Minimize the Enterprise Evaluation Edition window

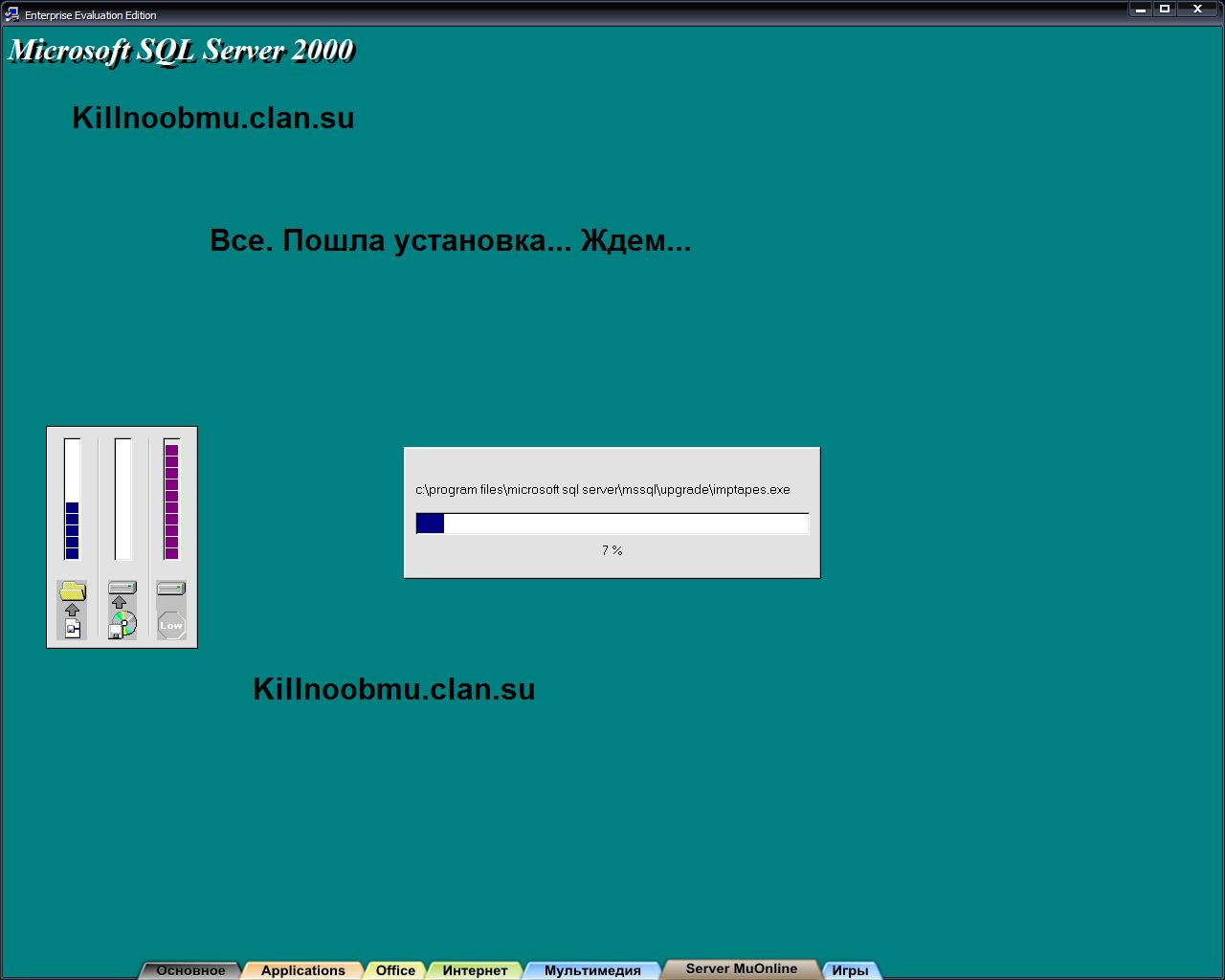pos(1141,10)
